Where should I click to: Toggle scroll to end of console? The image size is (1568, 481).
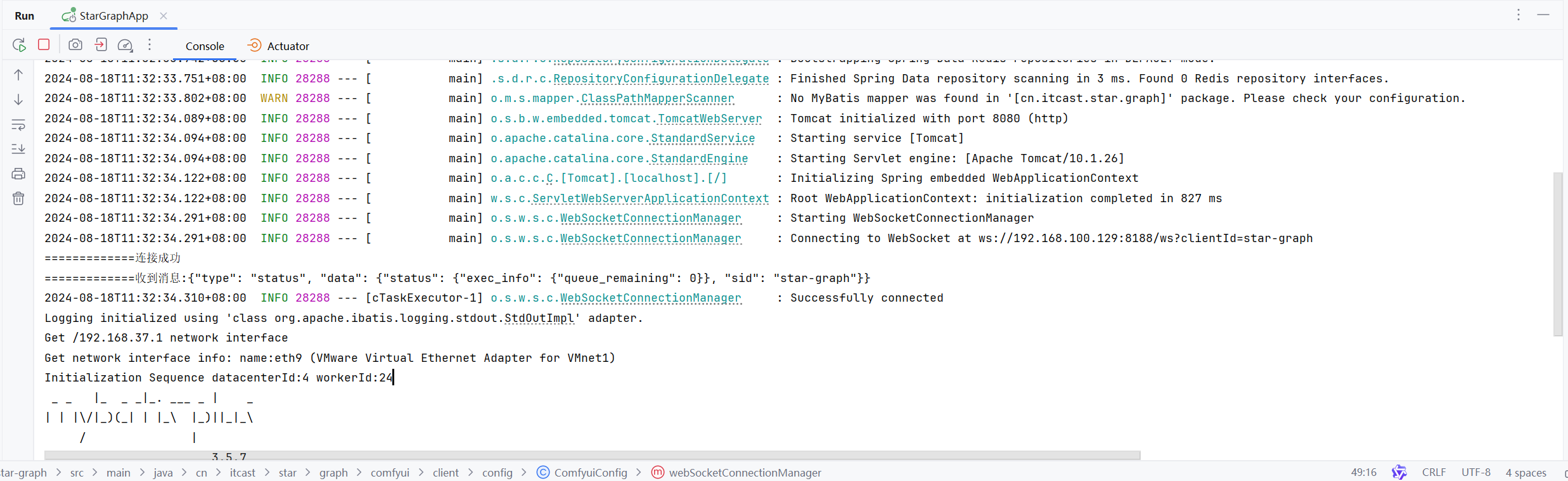(18, 149)
